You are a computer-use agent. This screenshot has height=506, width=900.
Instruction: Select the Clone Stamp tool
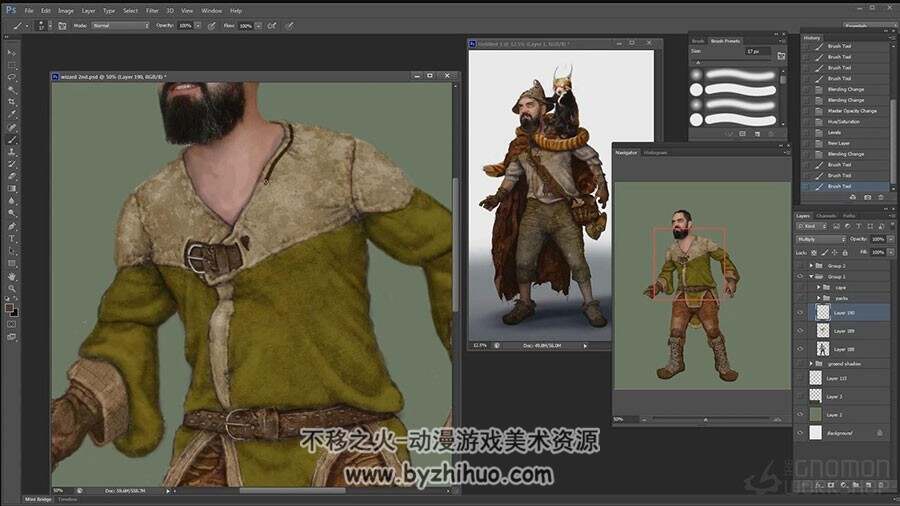11,152
